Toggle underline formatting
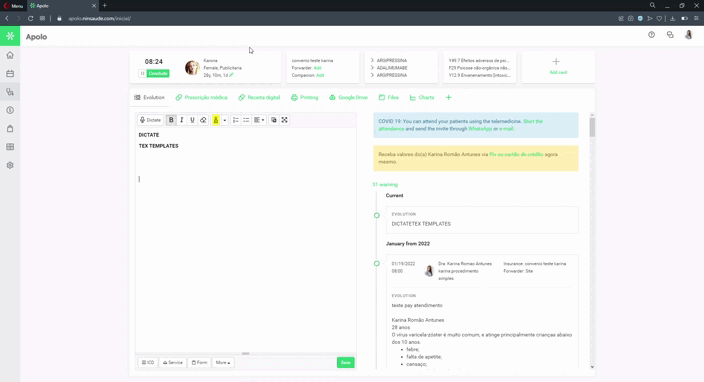 tap(193, 120)
